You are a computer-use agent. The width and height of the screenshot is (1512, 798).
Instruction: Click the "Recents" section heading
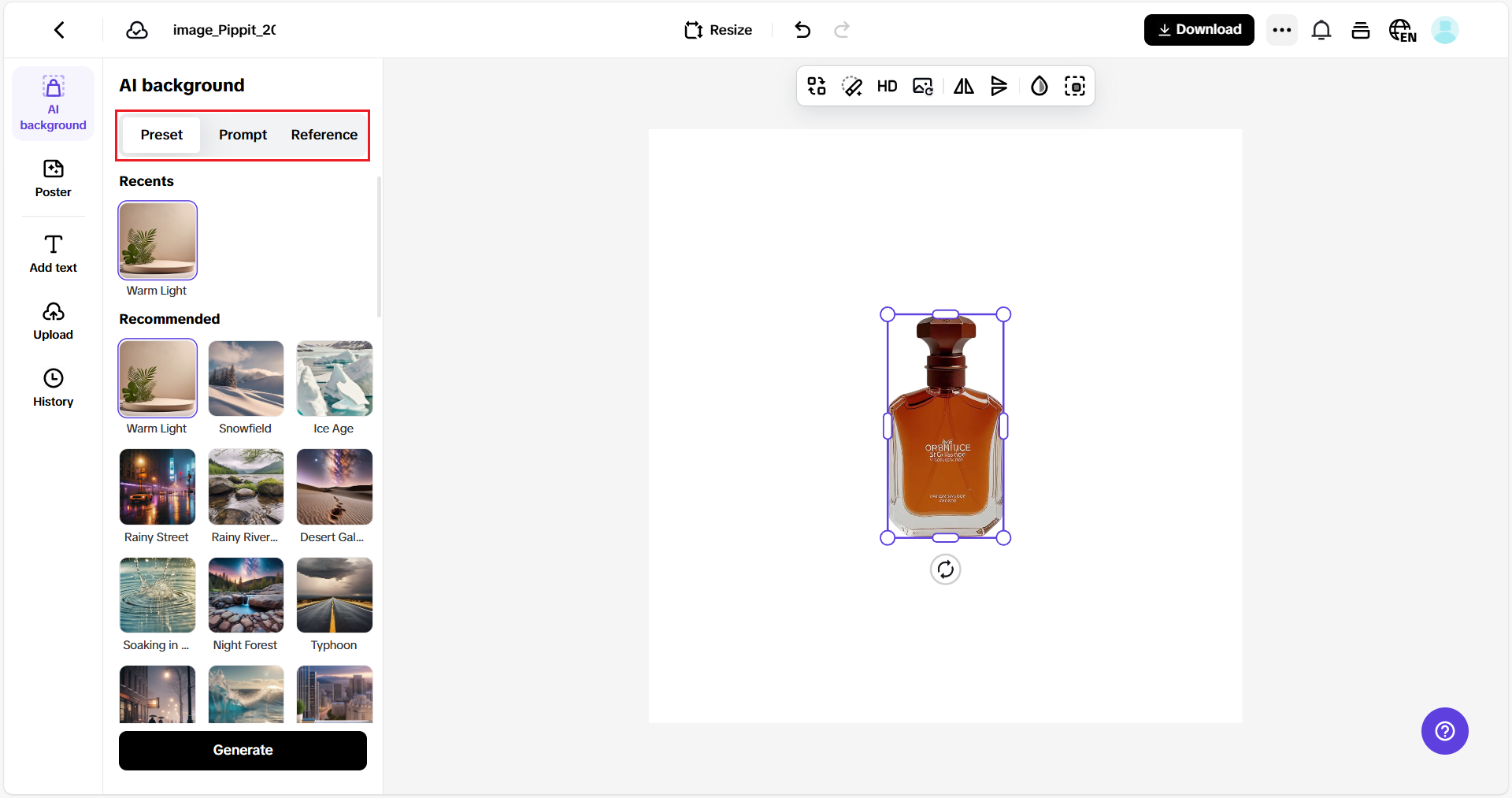click(146, 181)
